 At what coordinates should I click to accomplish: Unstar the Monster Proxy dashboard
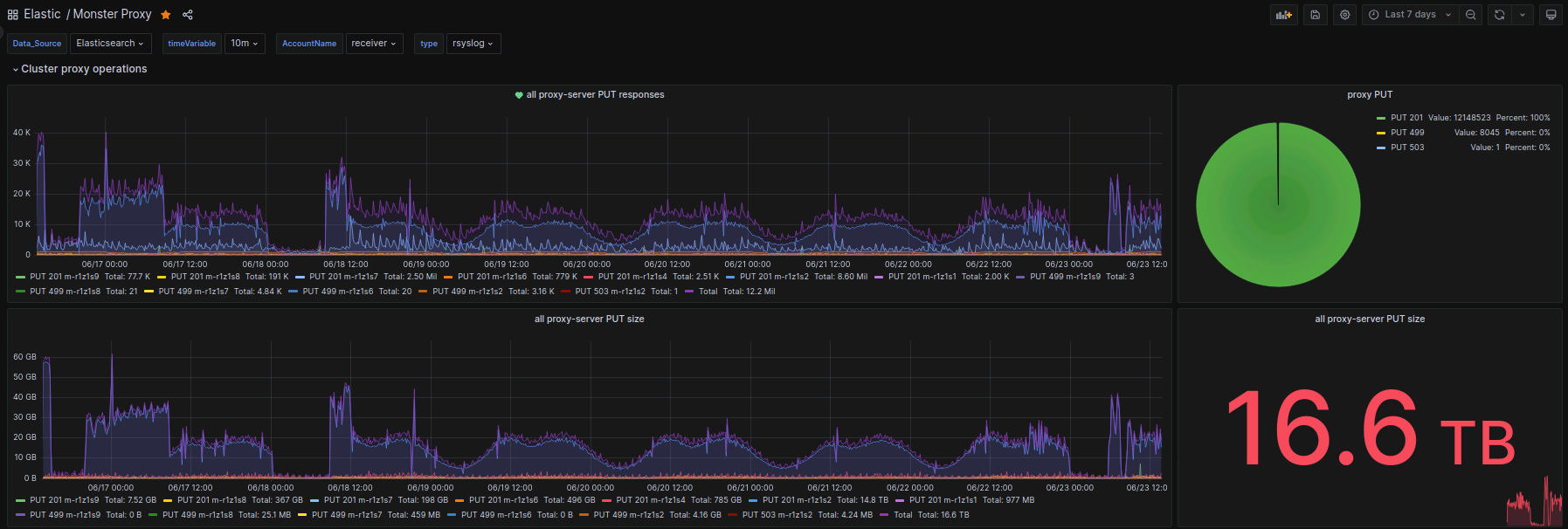[x=166, y=15]
